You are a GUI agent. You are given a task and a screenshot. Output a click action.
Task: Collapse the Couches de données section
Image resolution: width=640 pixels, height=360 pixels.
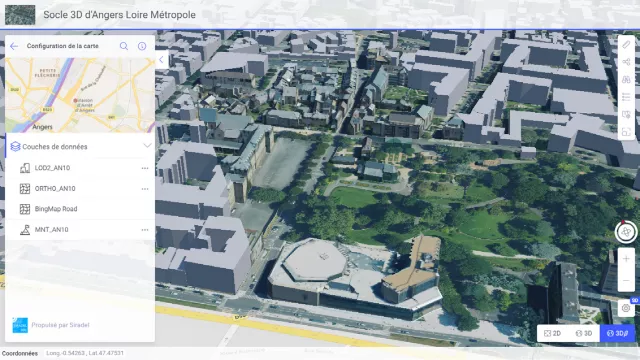(x=147, y=146)
